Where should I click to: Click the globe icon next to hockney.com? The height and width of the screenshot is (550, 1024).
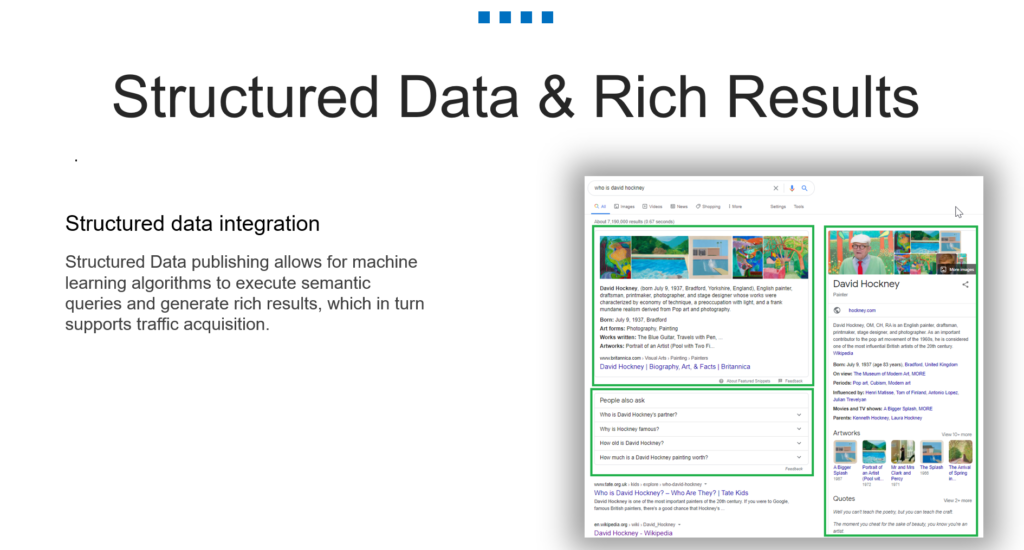(x=837, y=310)
